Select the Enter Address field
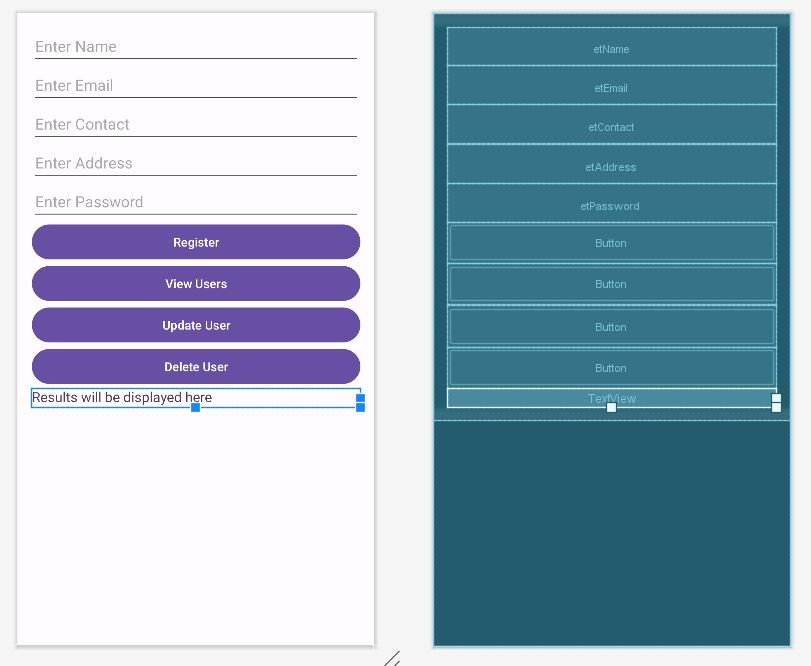Image resolution: width=811 pixels, height=666 pixels. [195, 163]
